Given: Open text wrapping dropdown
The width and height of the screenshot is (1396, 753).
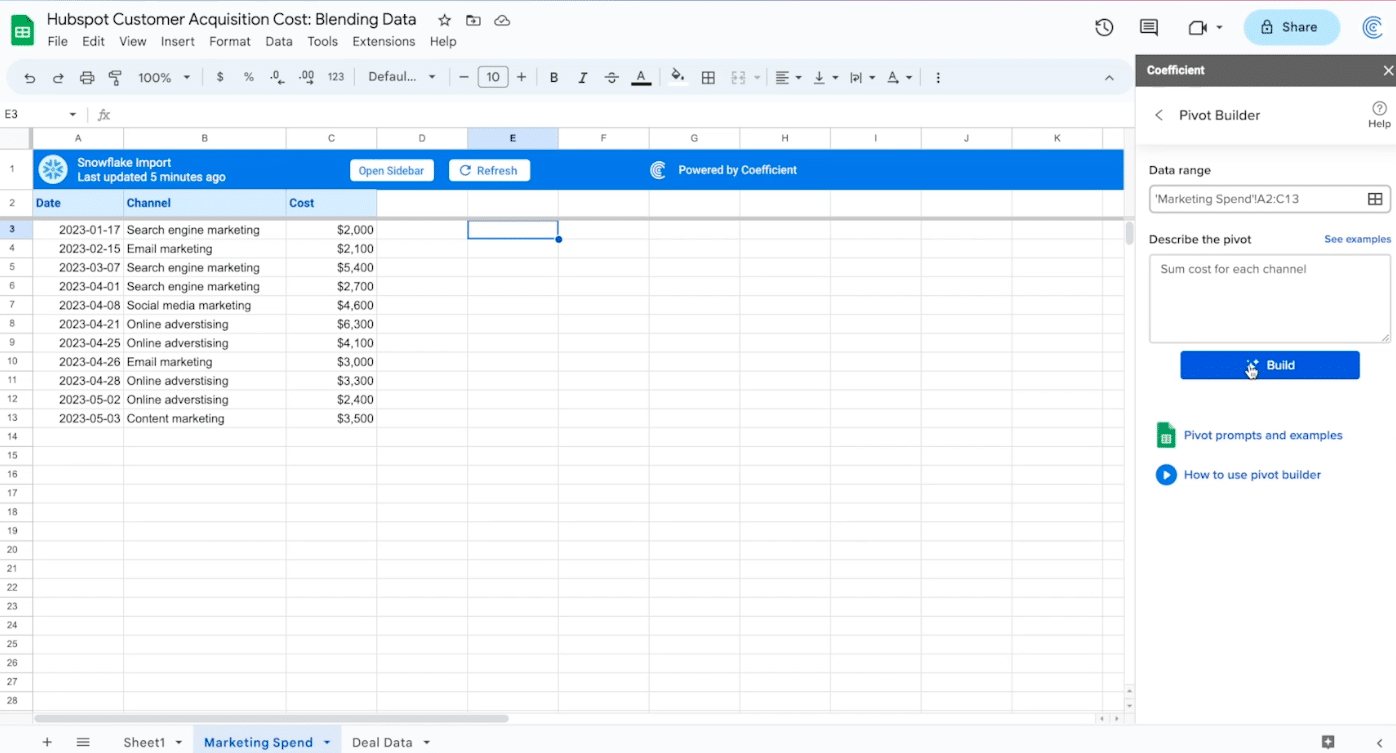Looking at the screenshot, I should pyautogui.click(x=862, y=77).
